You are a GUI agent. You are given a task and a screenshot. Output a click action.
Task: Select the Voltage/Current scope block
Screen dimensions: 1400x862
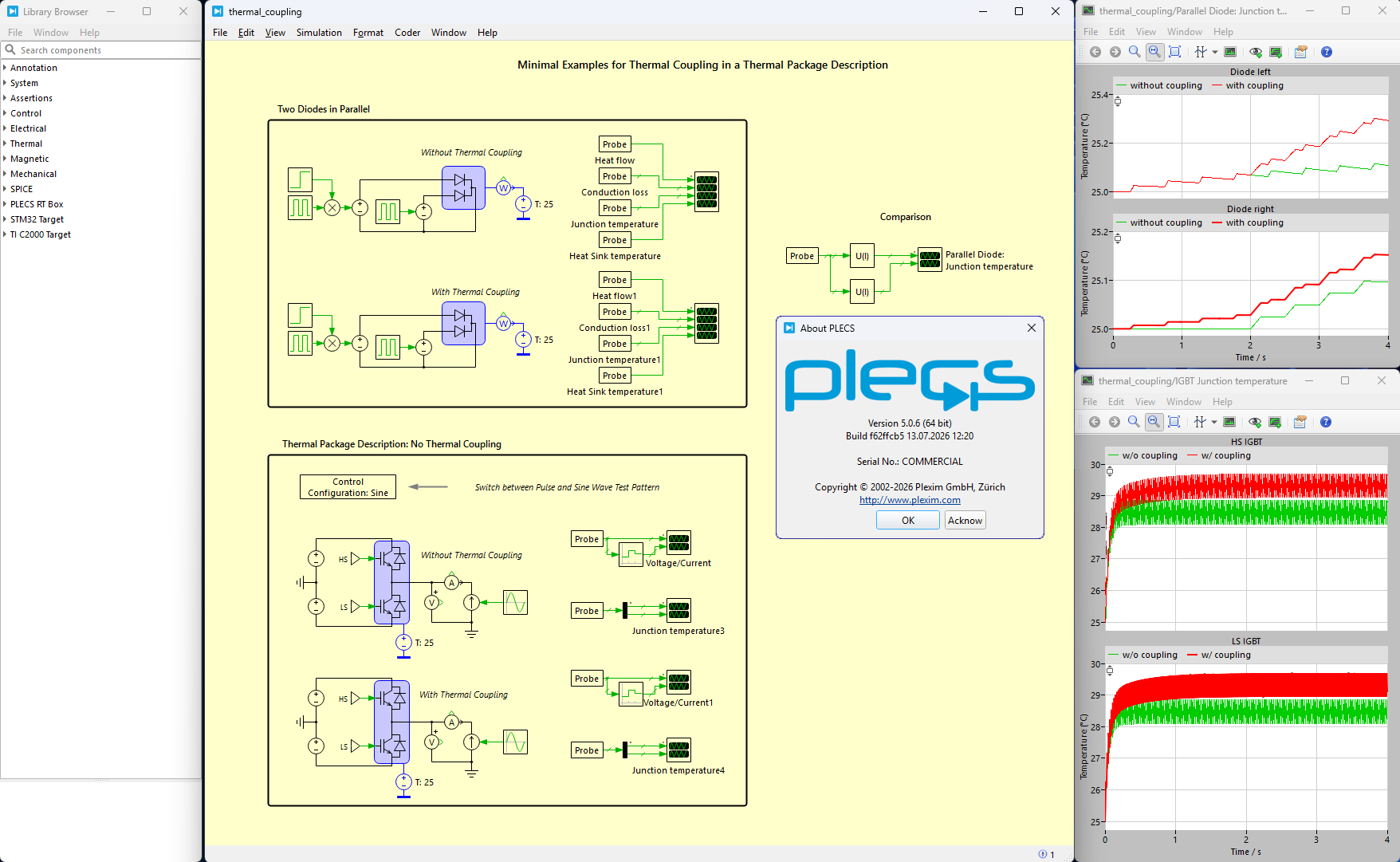(678, 543)
